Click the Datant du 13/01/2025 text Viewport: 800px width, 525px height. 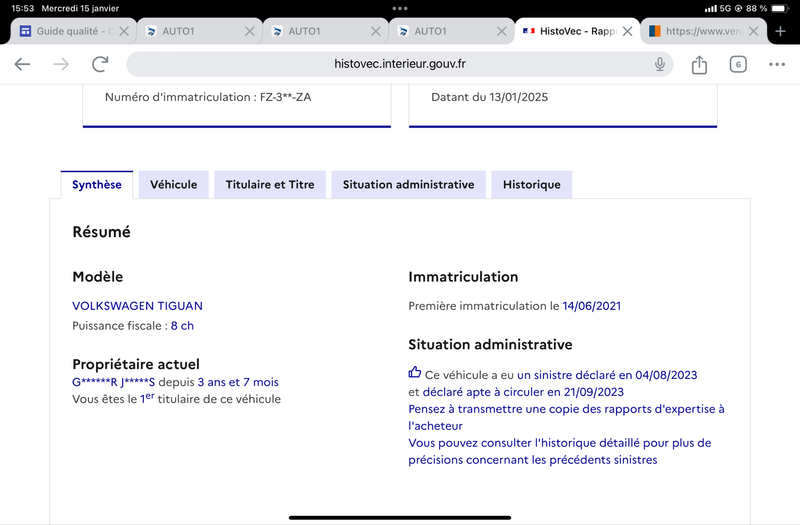pyautogui.click(x=489, y=97)
